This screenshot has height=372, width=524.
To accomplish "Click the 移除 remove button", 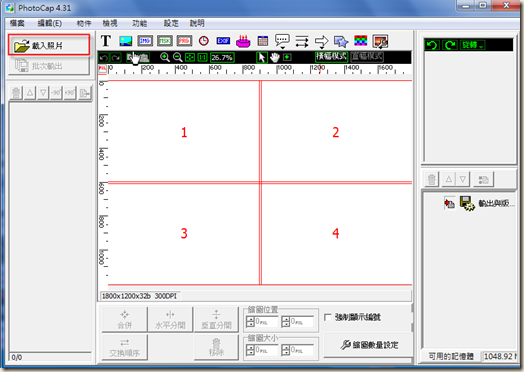I will [x=216, y=348].
